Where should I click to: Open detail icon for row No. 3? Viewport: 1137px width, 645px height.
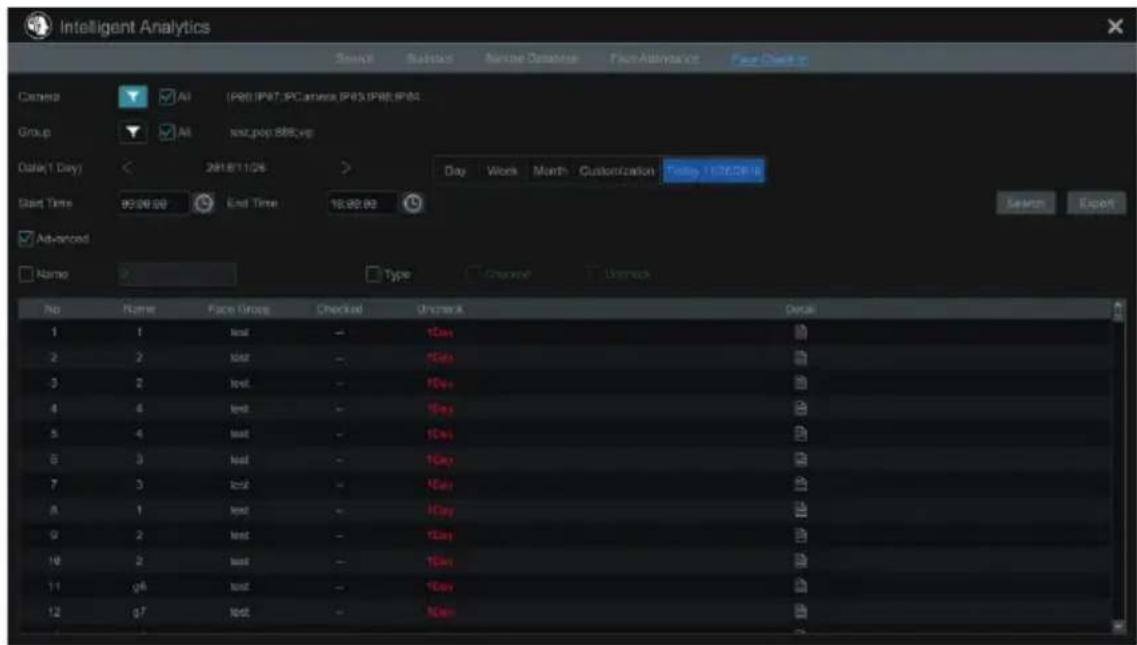click(800, 383)
